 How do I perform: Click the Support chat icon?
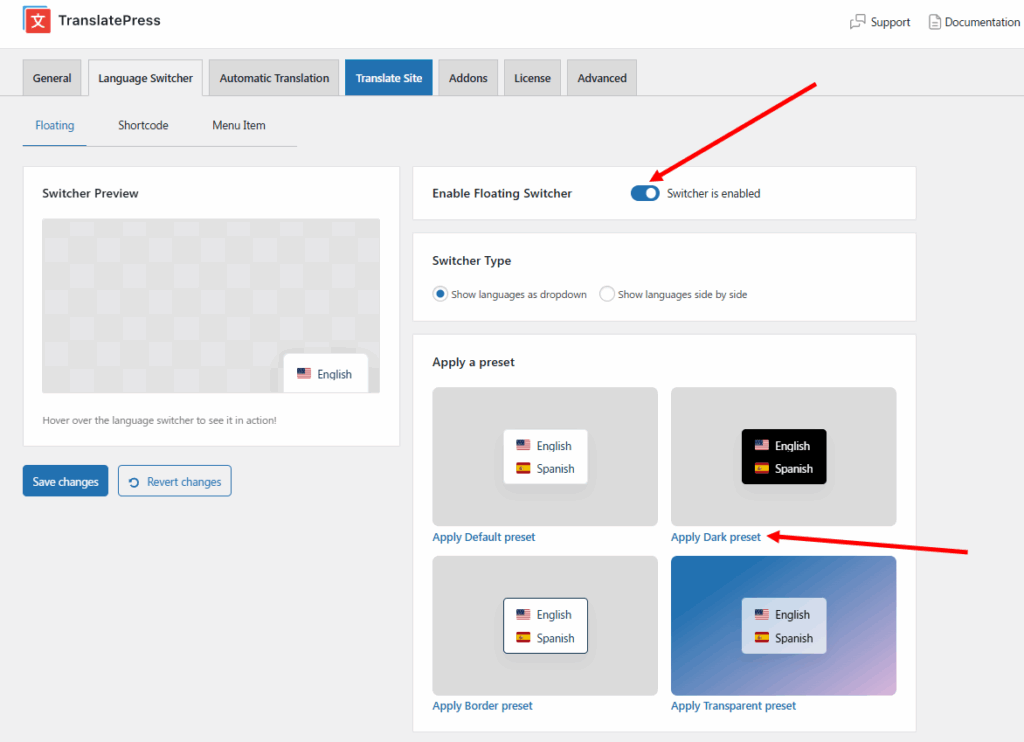[857, 22]
